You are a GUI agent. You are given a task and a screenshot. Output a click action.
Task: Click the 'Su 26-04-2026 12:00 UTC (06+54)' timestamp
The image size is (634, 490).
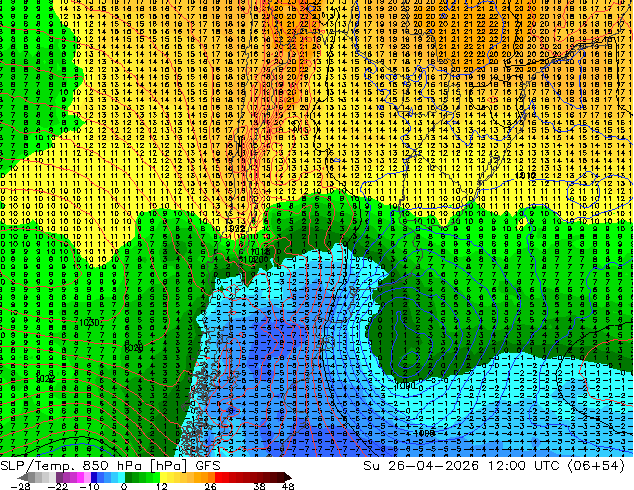pos(494,466)
